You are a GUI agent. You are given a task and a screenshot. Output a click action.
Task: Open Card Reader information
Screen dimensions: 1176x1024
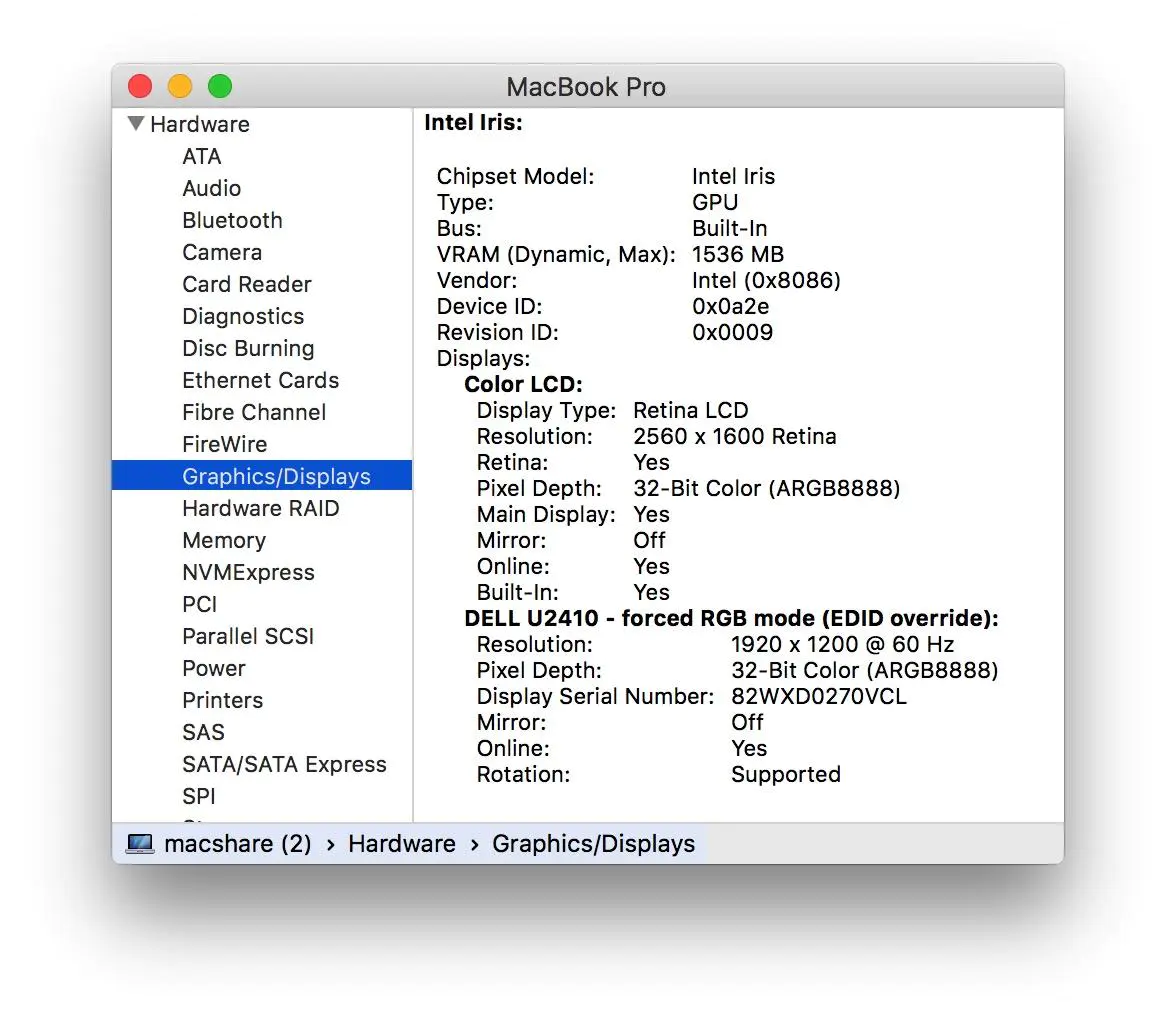click(x=247, y=284)
